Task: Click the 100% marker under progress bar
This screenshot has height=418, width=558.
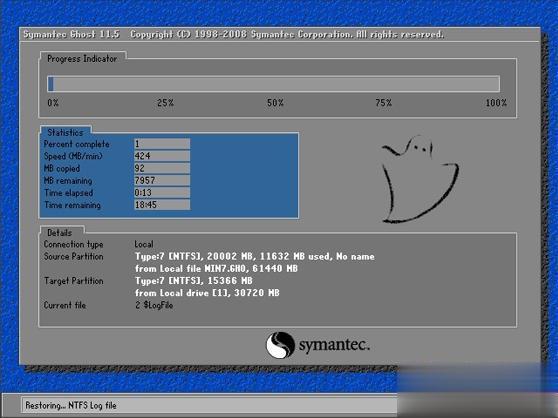Action: [x=496, y=103]
